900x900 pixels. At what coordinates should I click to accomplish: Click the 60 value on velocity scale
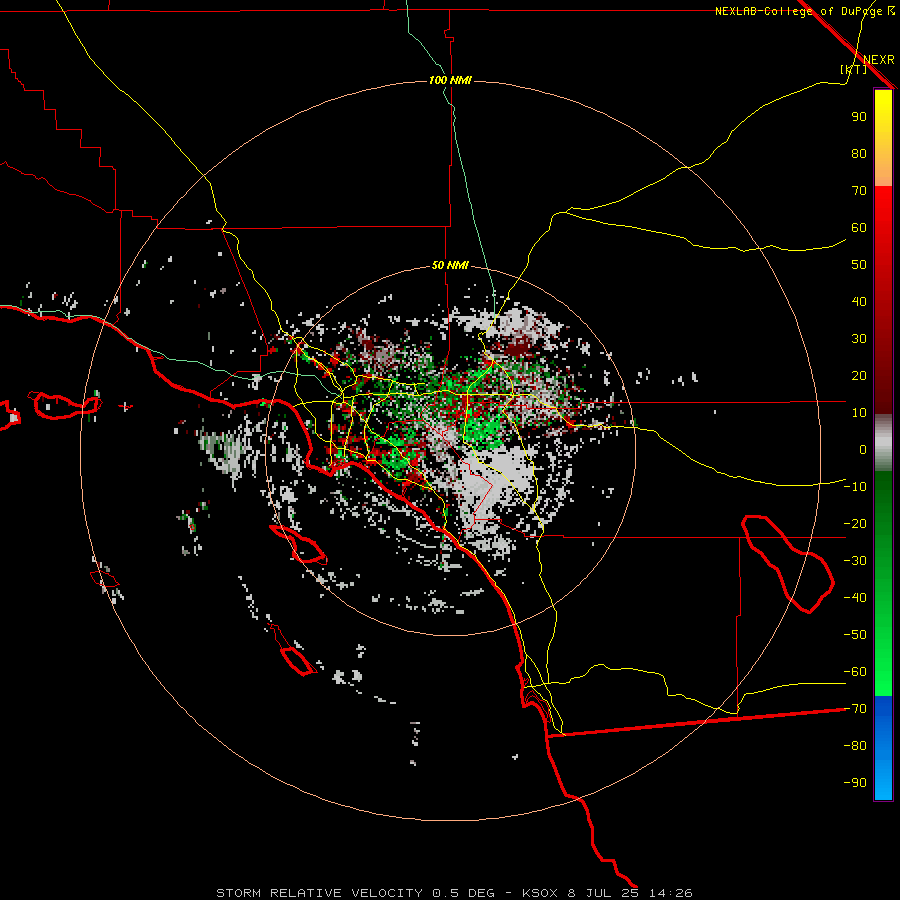(x=859, y=227)
